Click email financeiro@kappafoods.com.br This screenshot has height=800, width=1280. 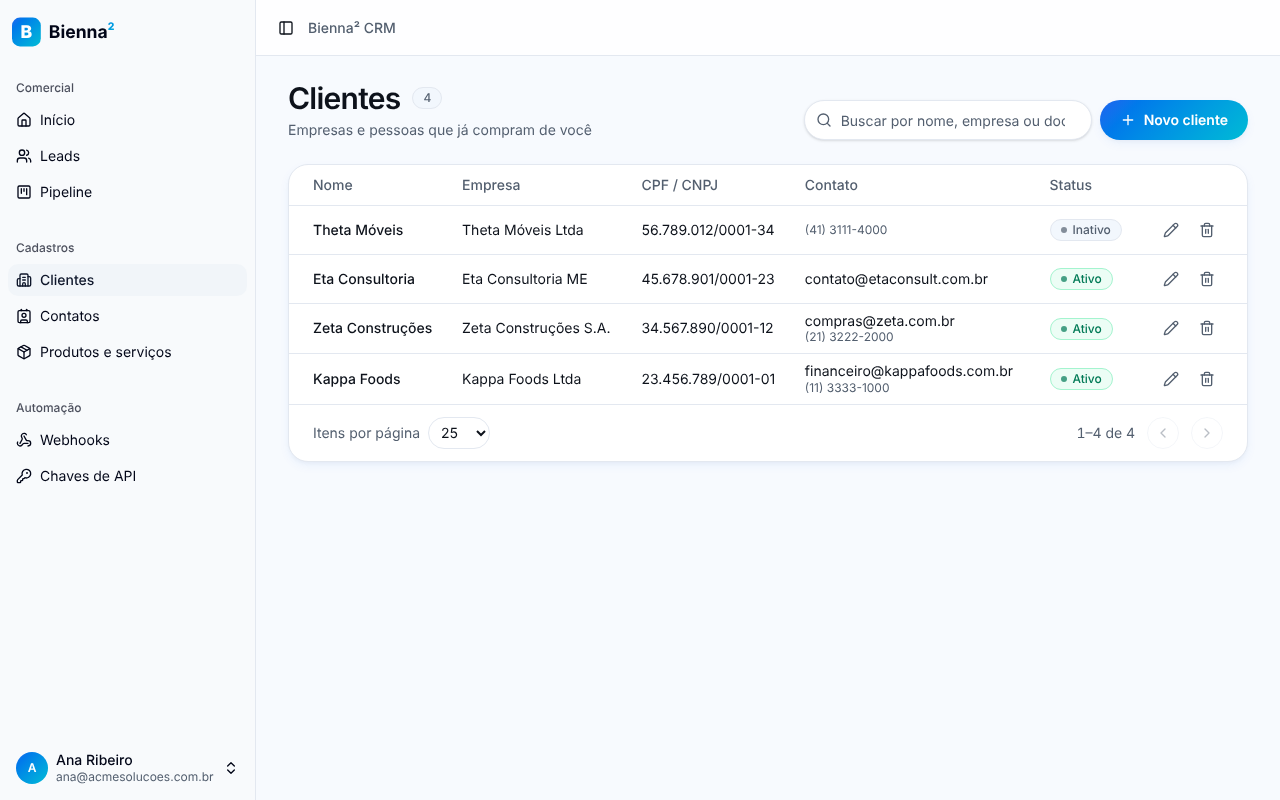[x=909, y=371]
